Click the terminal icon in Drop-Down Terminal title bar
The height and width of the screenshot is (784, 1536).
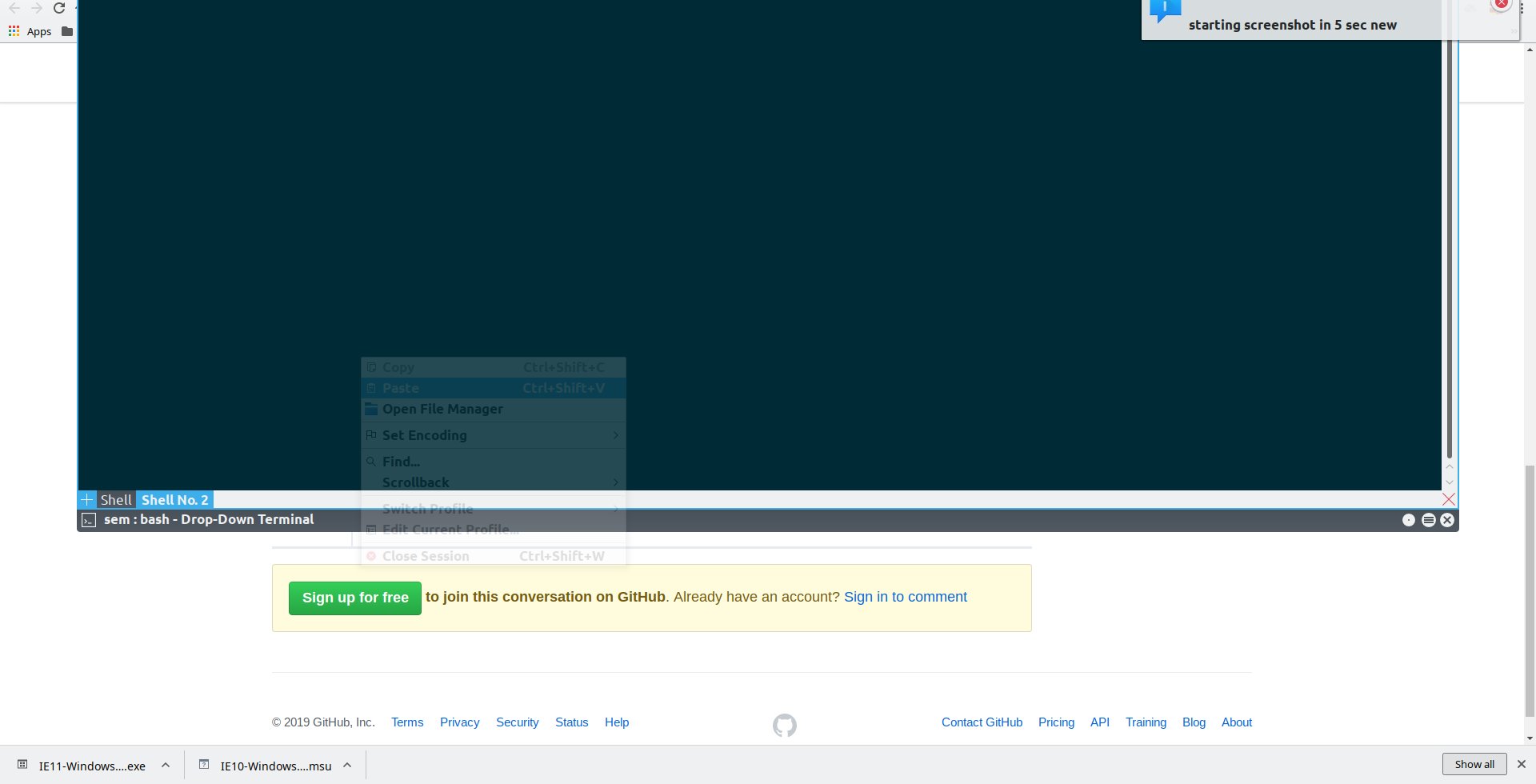89,520
